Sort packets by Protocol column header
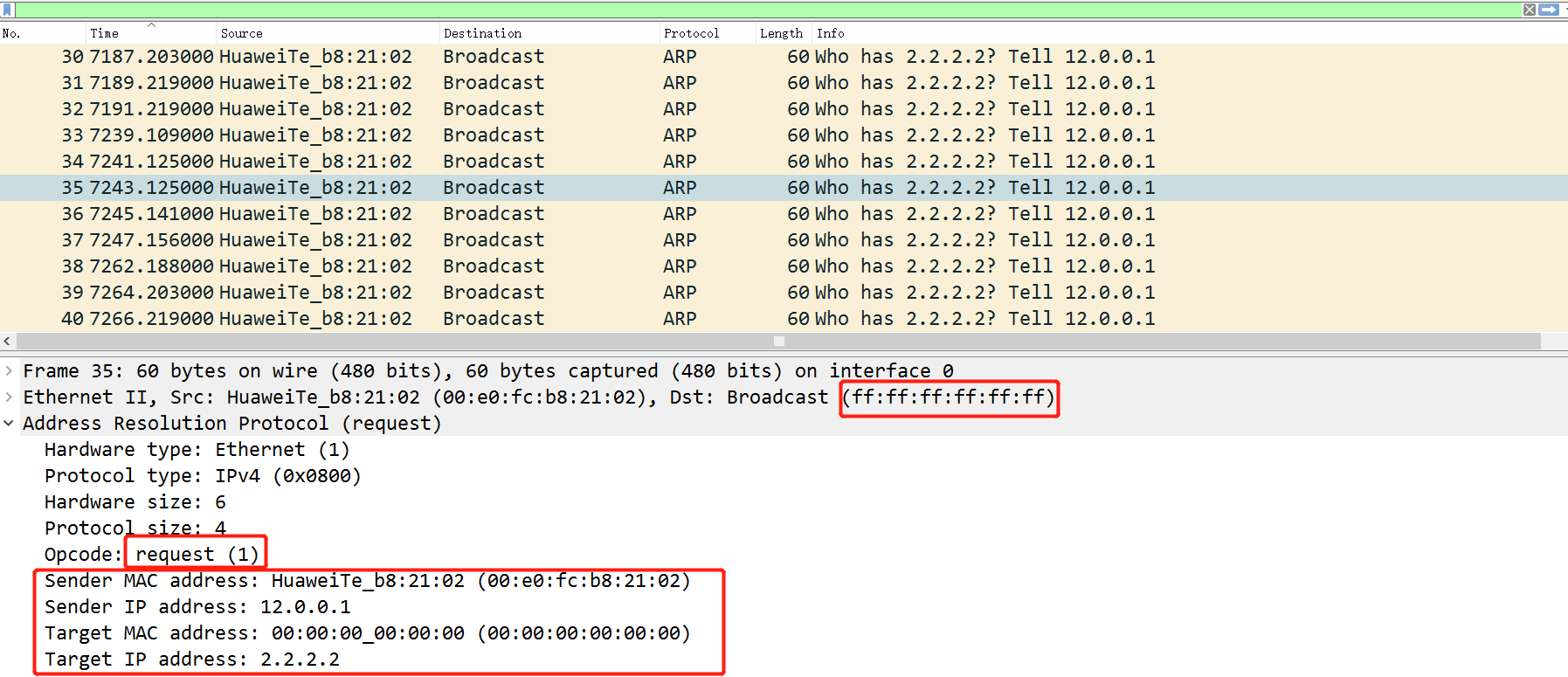Viewport: 1568px width, 677px height. (708, 33)
